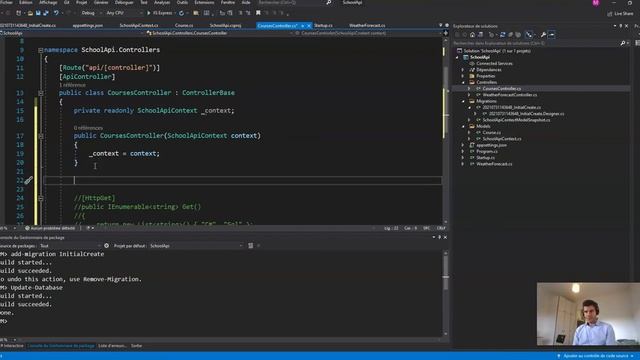Switch to the Sortie bottom tab

coord(136,346)
